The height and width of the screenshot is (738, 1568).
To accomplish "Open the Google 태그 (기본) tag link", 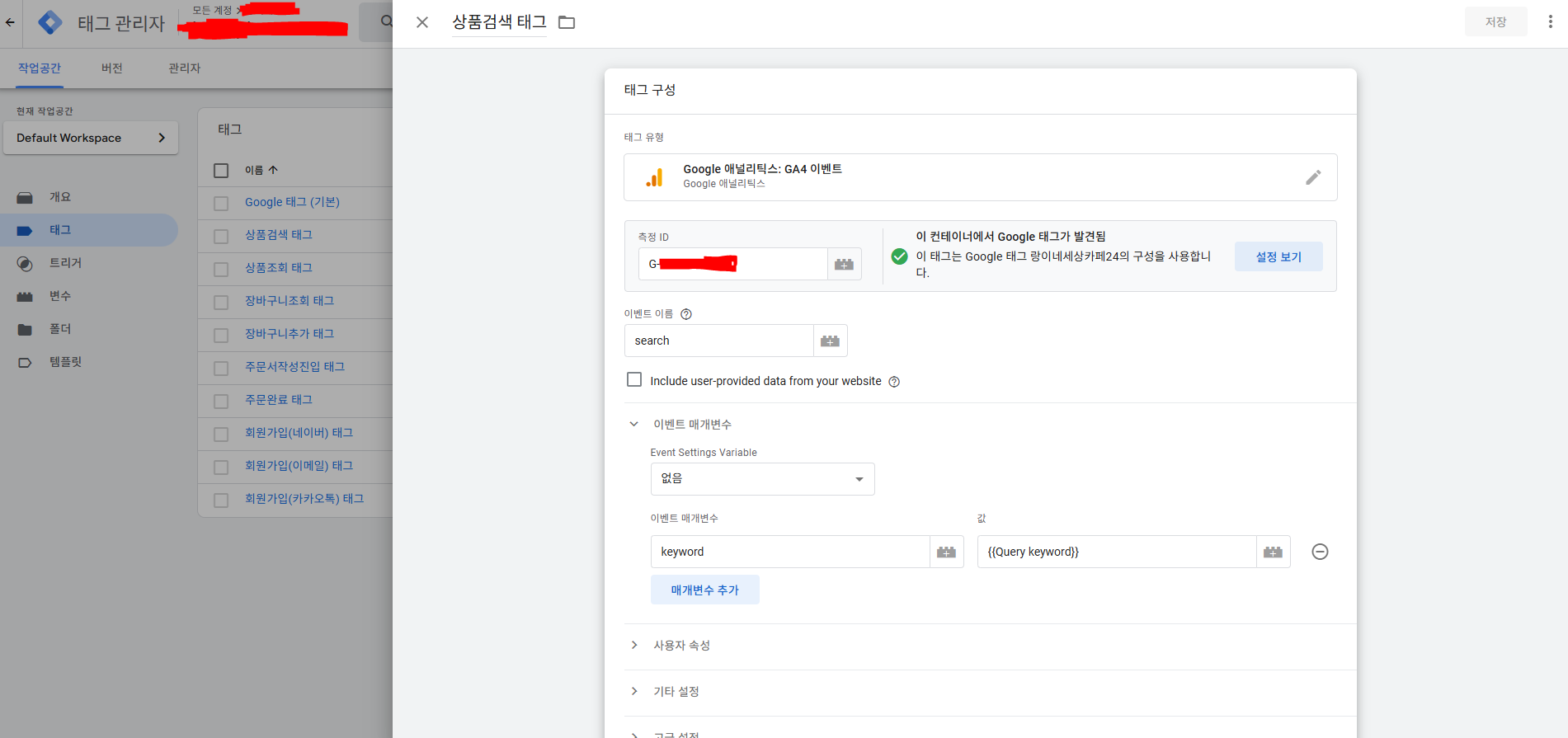I will [292, 202].
